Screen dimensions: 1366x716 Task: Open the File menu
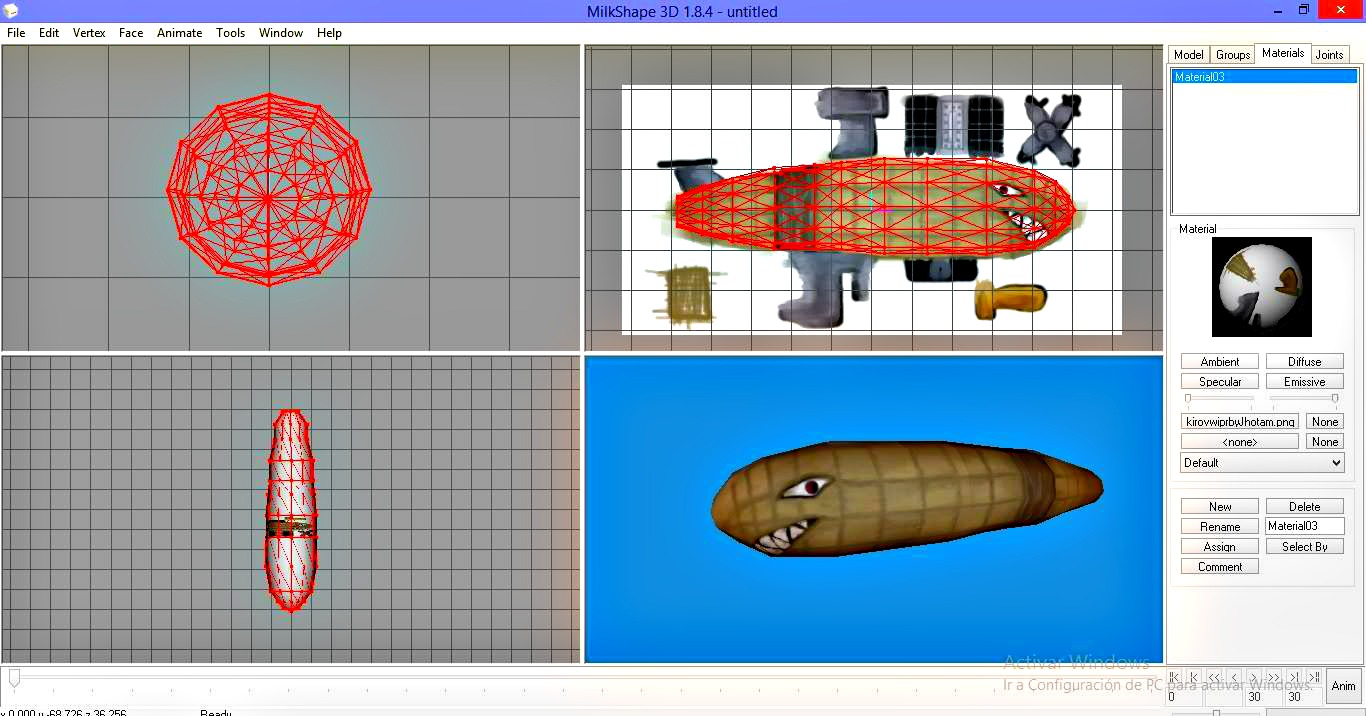[x=16, y=33]
